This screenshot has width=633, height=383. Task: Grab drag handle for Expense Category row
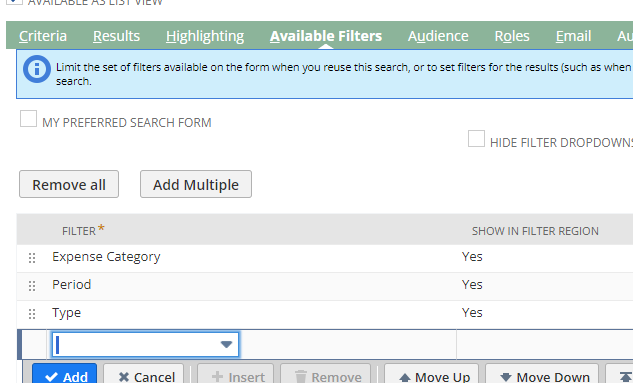coord(32,258)
